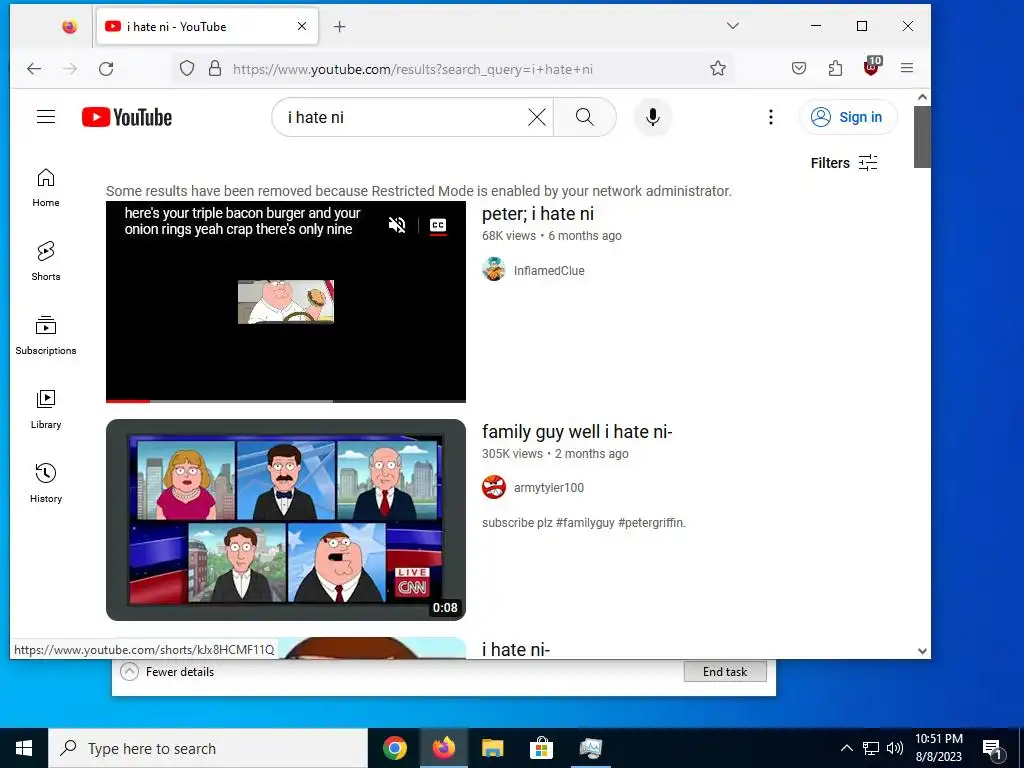
Task: Seek on the preview video progress bar
Action: (x=285, y=400)
